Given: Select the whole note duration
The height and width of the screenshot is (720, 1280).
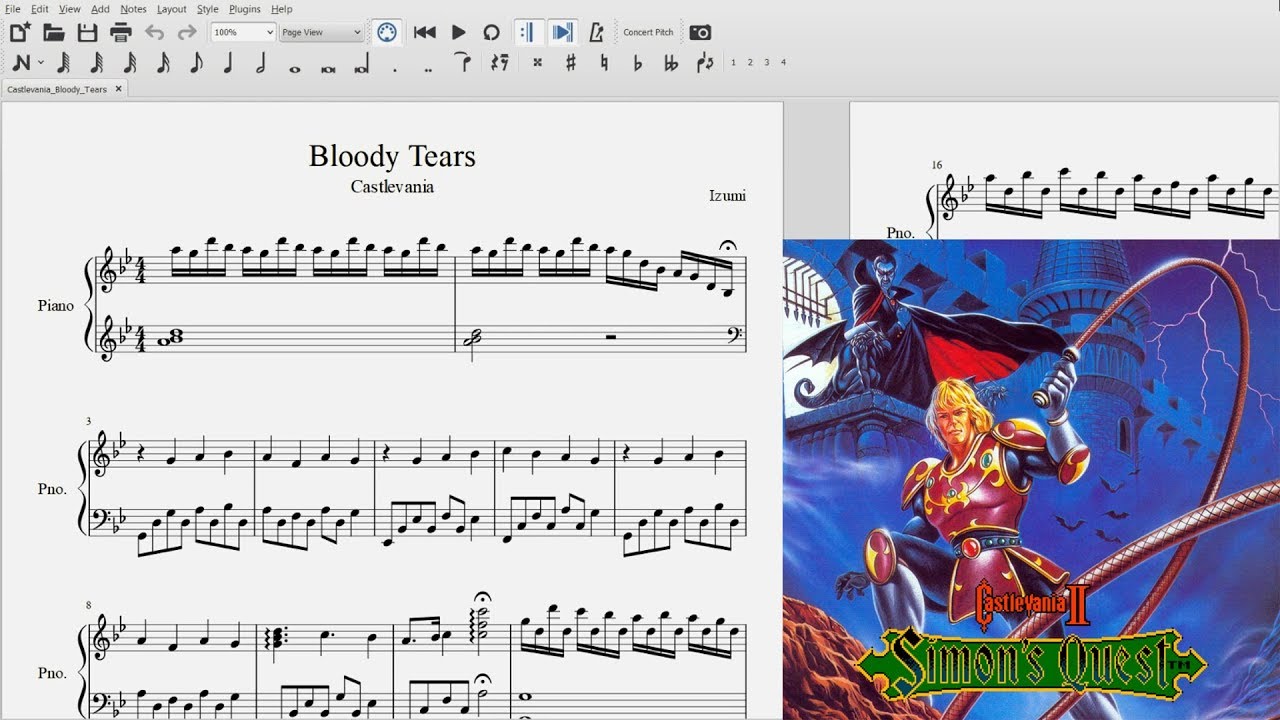Looking at the screenshot, I should click(295, 69).
